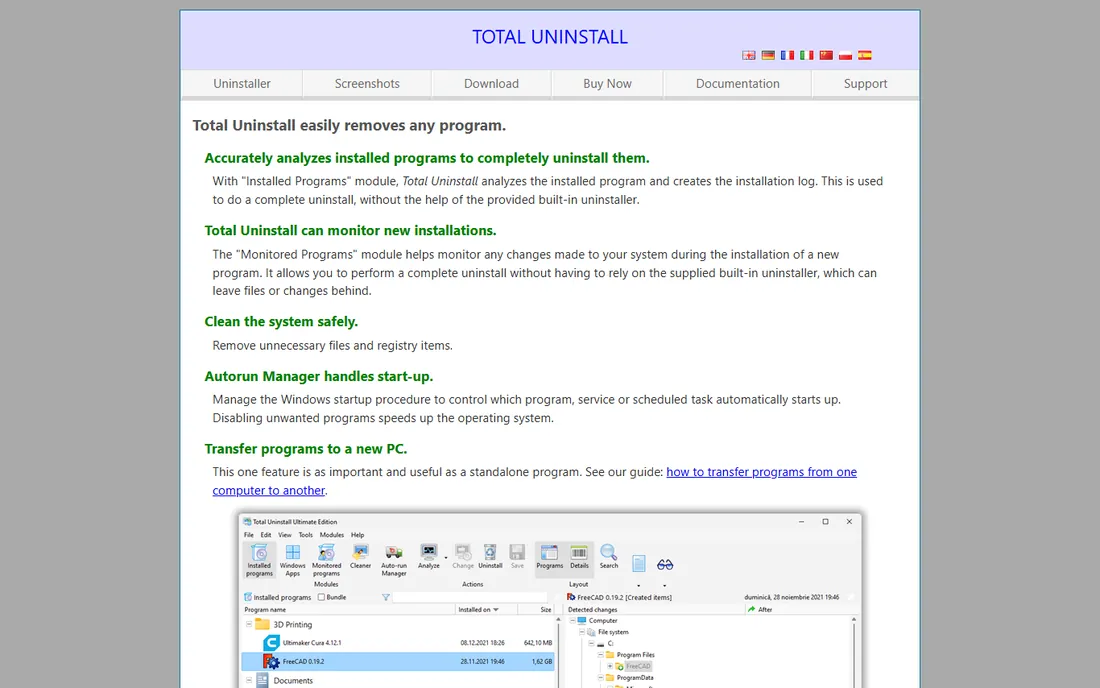The width and height of the screenshot is (1100, 688).
Task: Open the File menu in app screenshot
Action: [249, 535]
